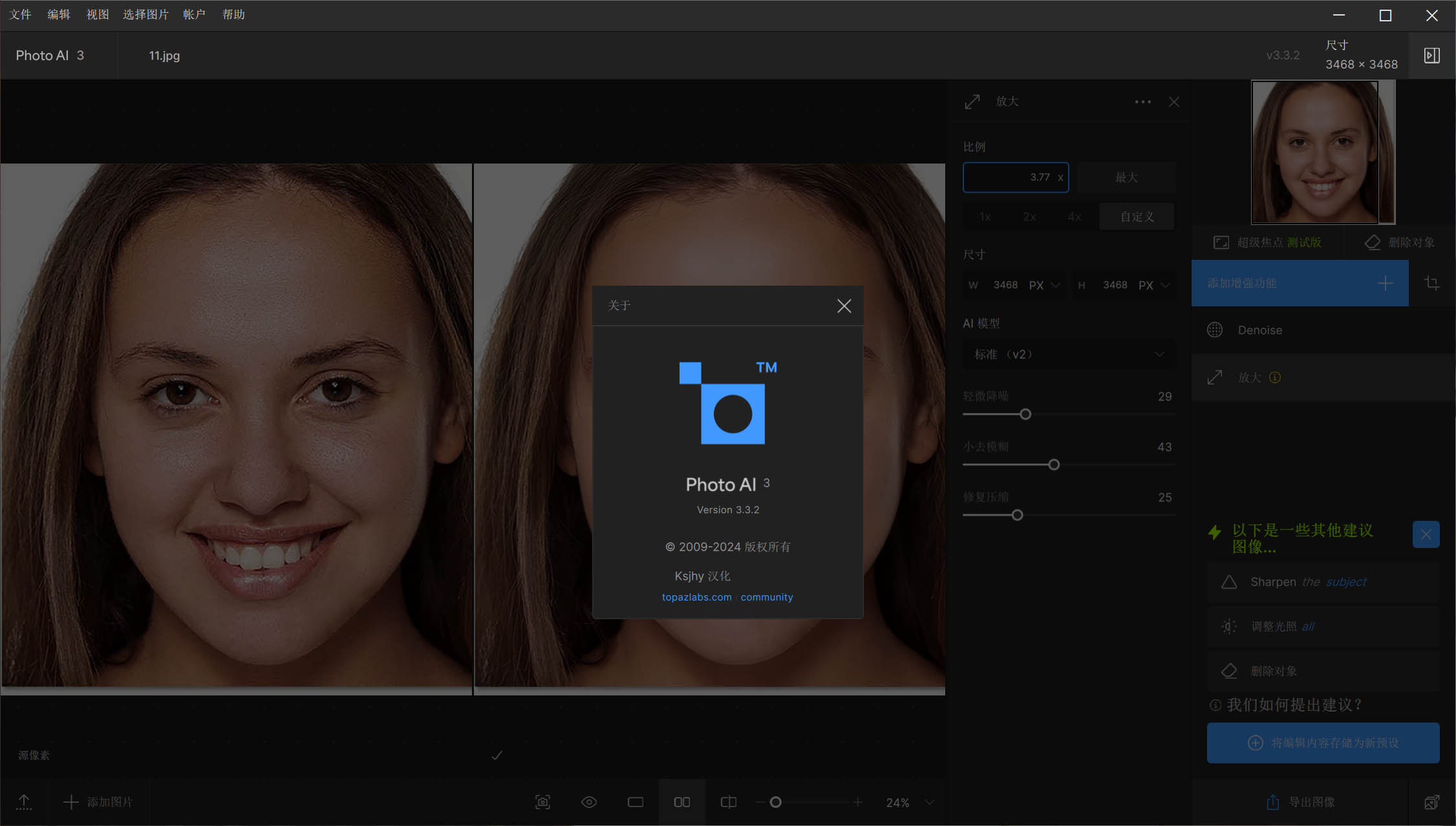Select 超级焦点 测试版 super focus tool
Image resolution: width=1456 pixels, height=826 pixels.
pyautogui.click(x=1267, y=242)
